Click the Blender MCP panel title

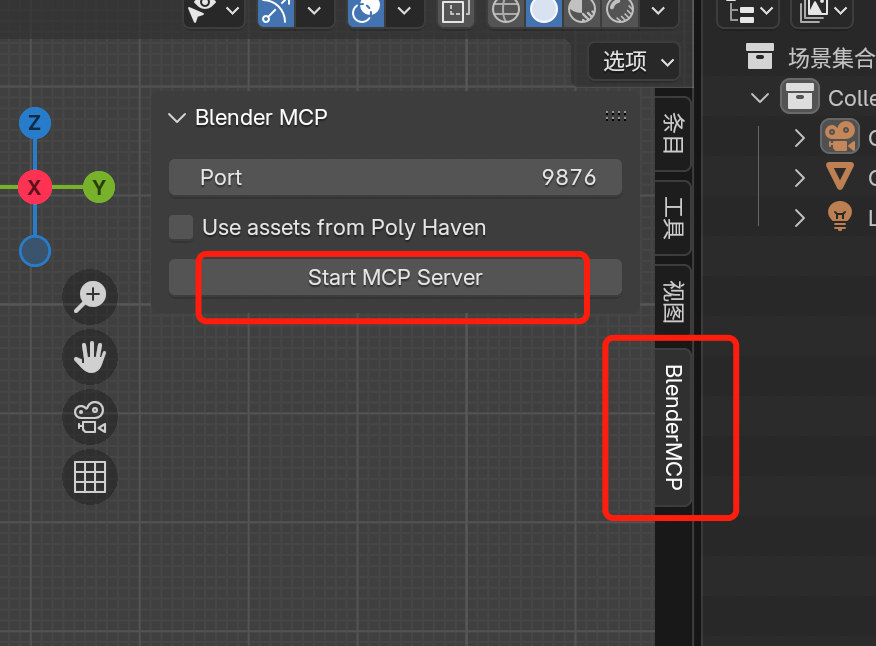click(261, 118)
